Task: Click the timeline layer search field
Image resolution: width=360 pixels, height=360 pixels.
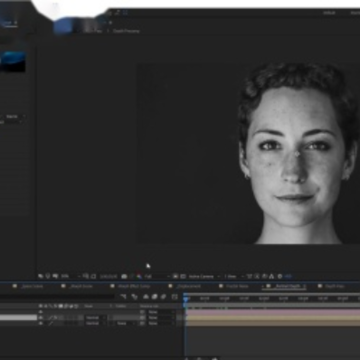Action: 57,296
